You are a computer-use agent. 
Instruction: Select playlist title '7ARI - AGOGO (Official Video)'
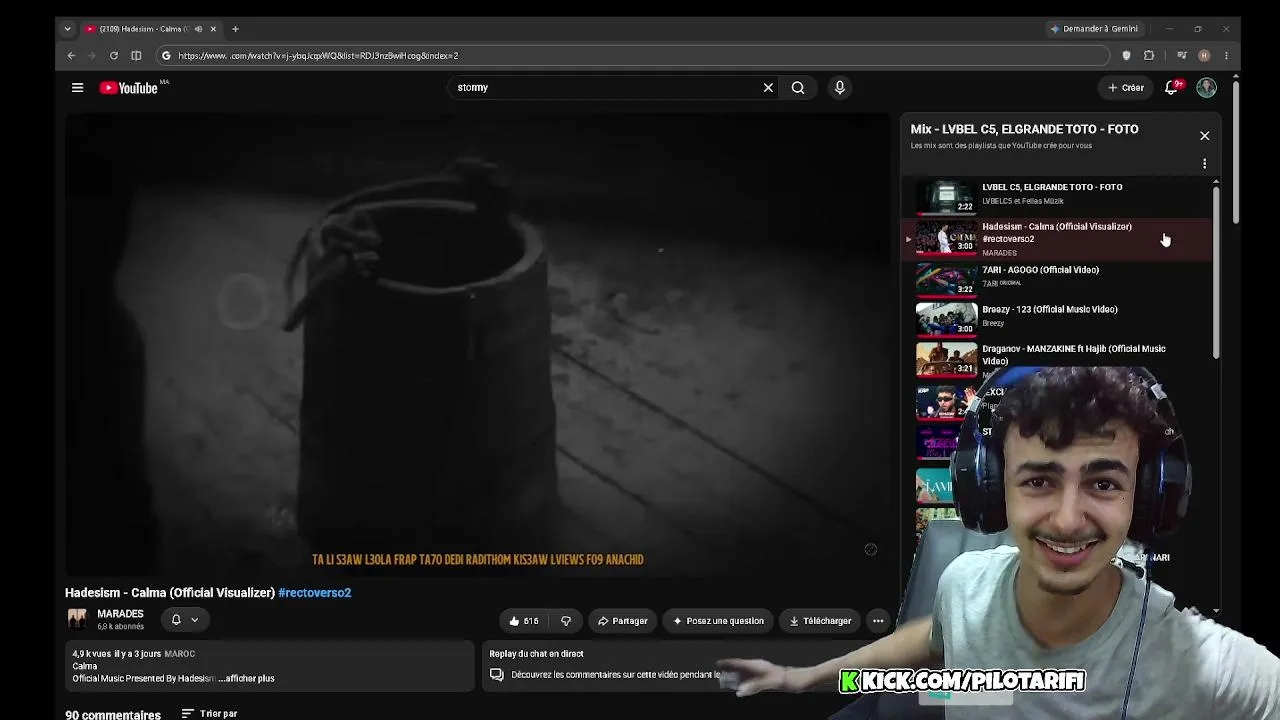pos(1040,270)
